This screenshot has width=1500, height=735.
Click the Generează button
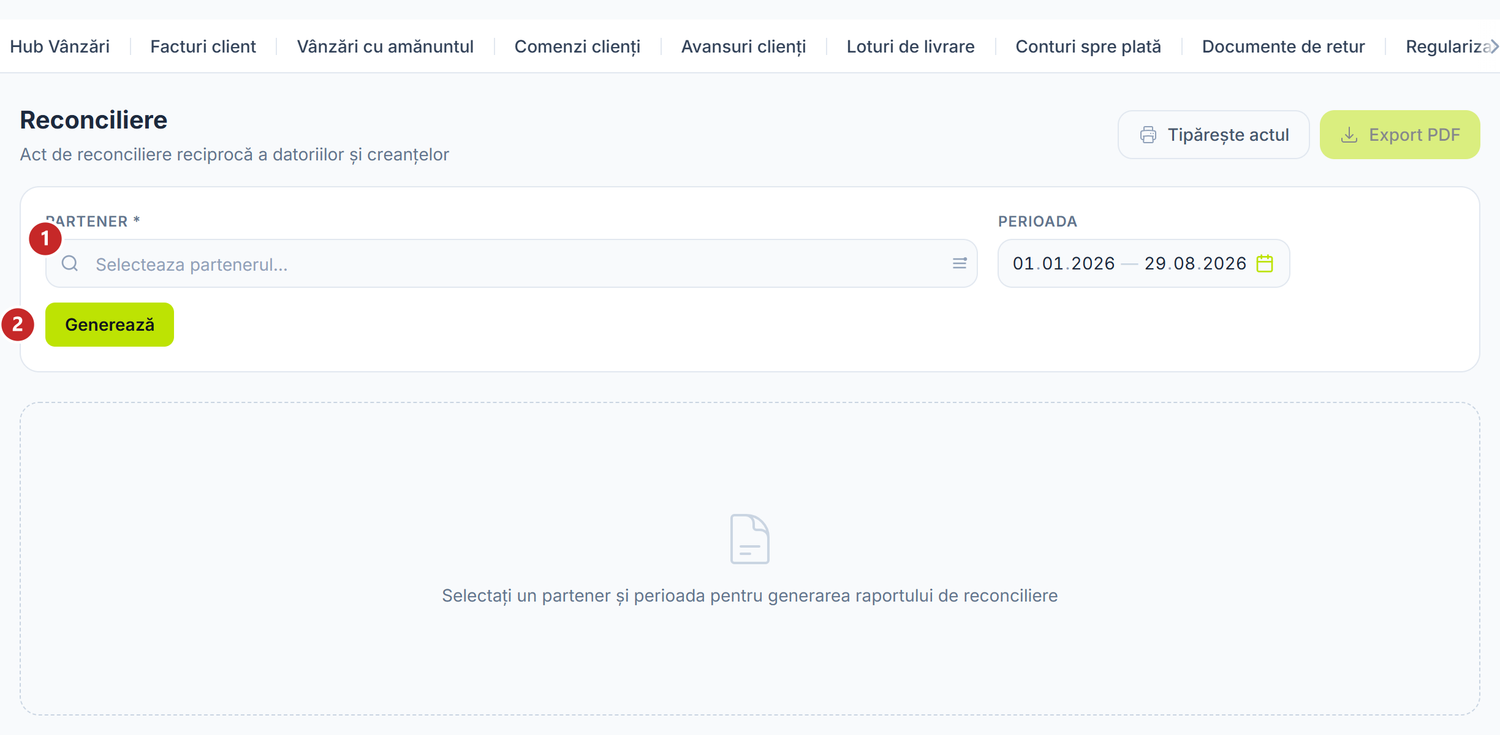[110, 325]
